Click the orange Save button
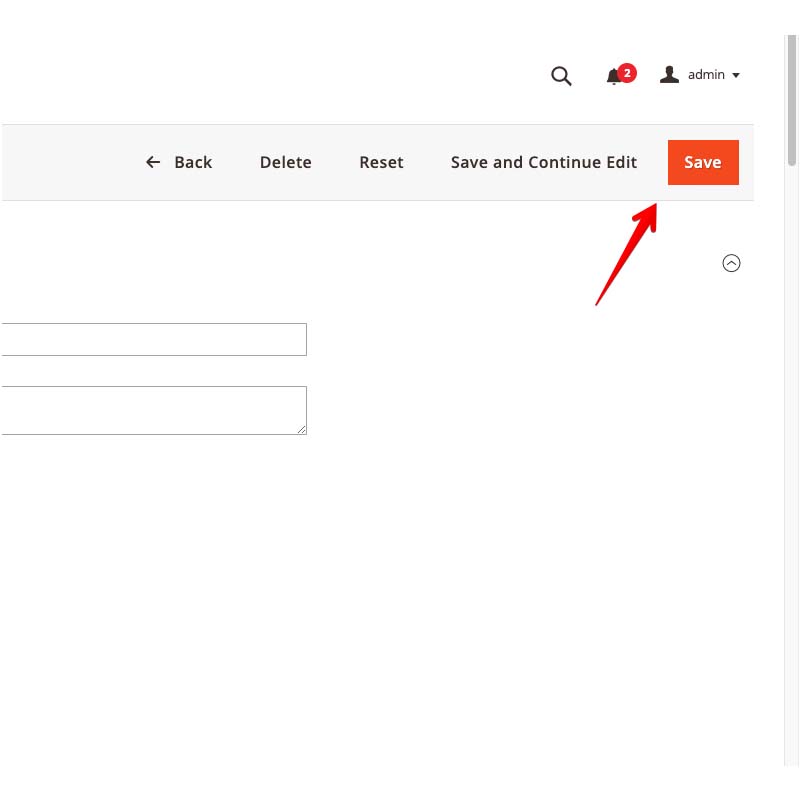 tap(703, 162)
